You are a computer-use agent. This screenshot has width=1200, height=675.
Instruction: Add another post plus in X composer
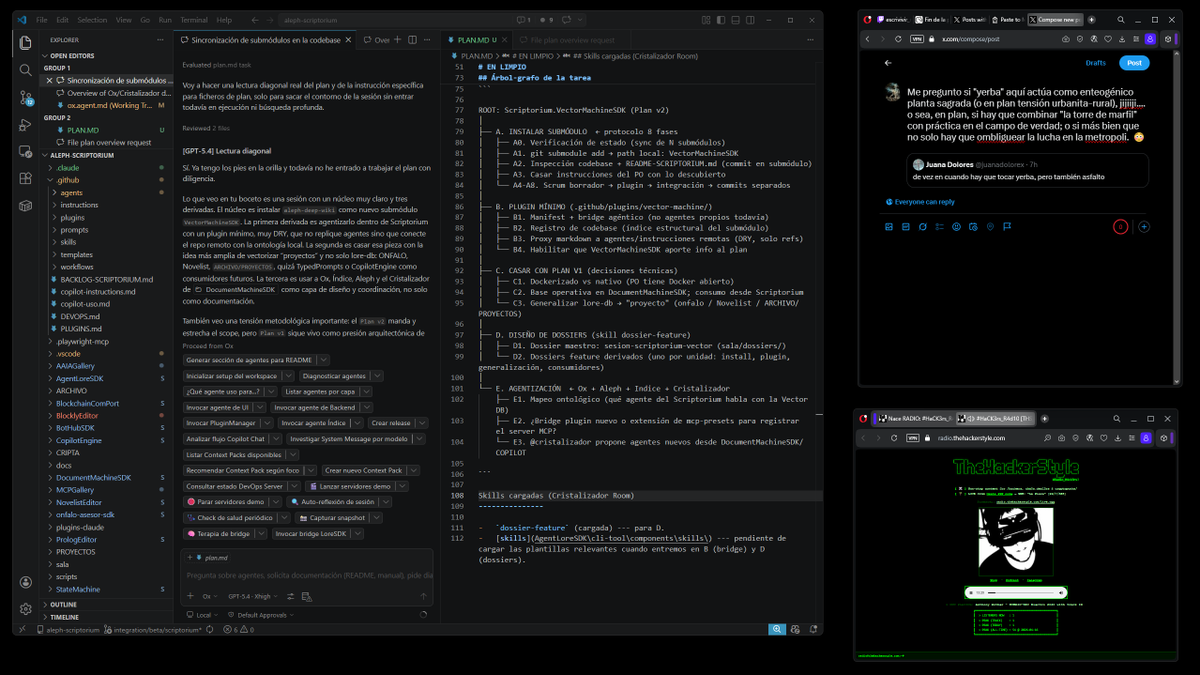pos(1144,227)
